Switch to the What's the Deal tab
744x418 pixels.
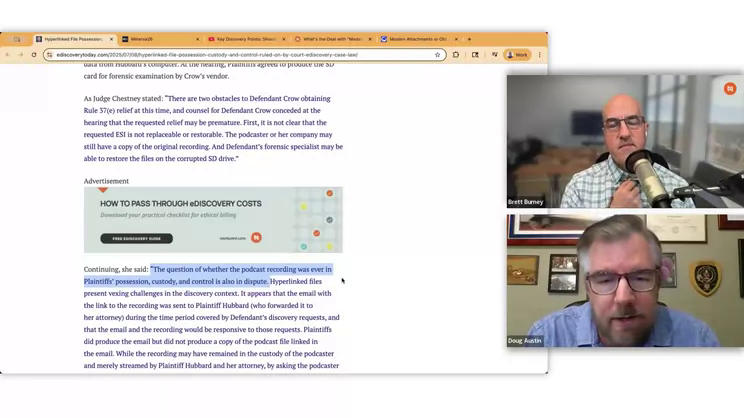pos(331,39)
